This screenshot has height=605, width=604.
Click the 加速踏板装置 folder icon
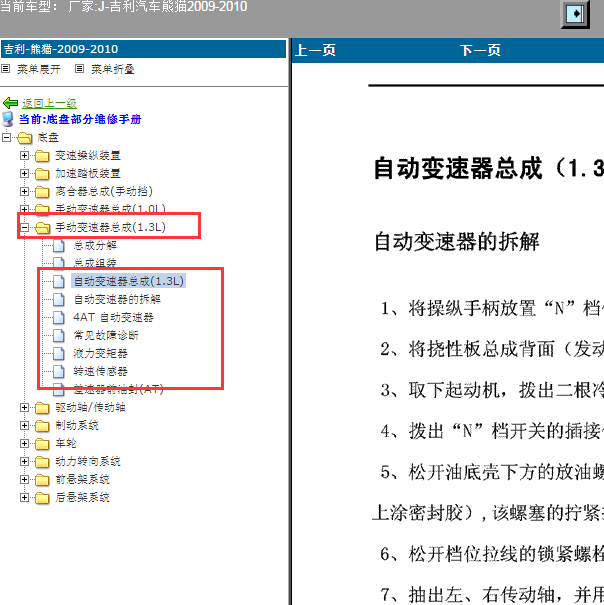42,174
